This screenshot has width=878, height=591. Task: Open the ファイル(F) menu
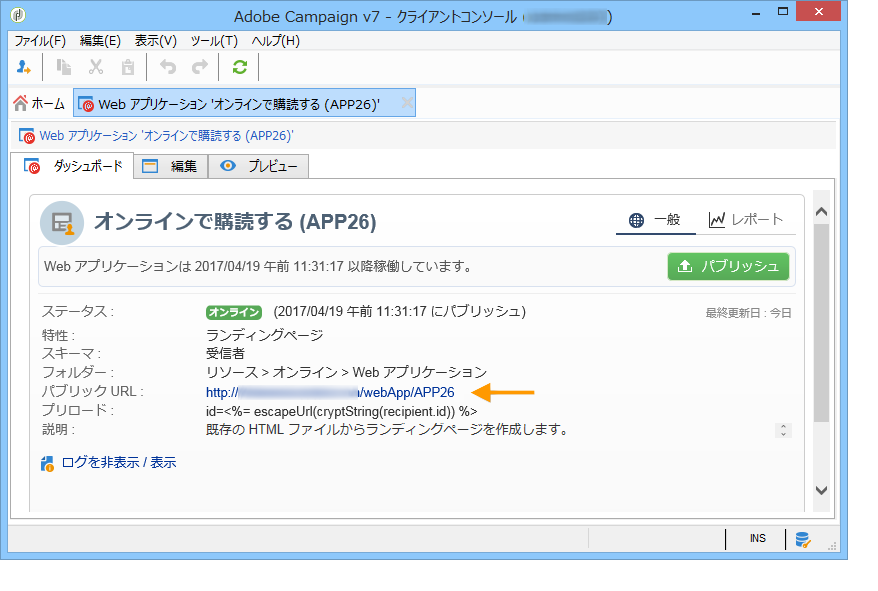[x=40, y=41]
